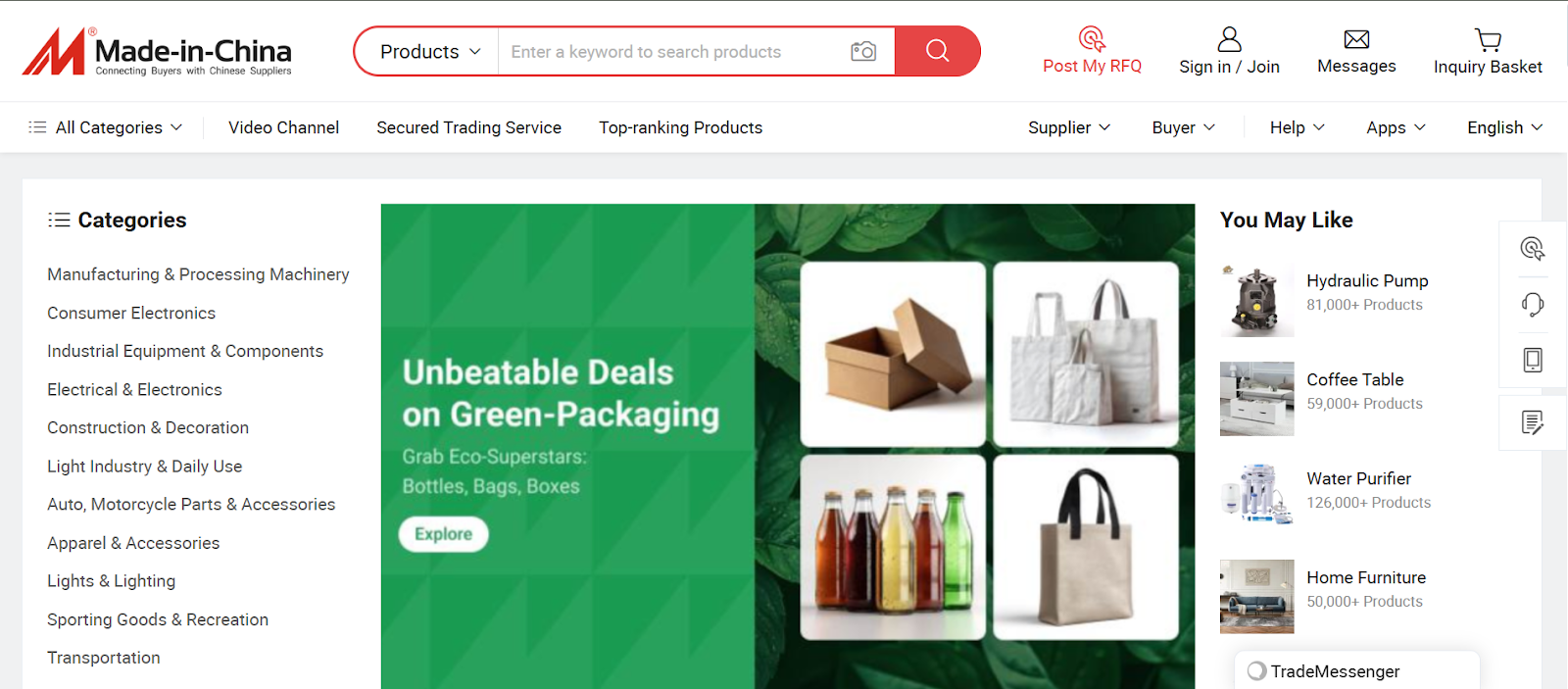
Task: Open the Video Channel tab
Action: 283,127
